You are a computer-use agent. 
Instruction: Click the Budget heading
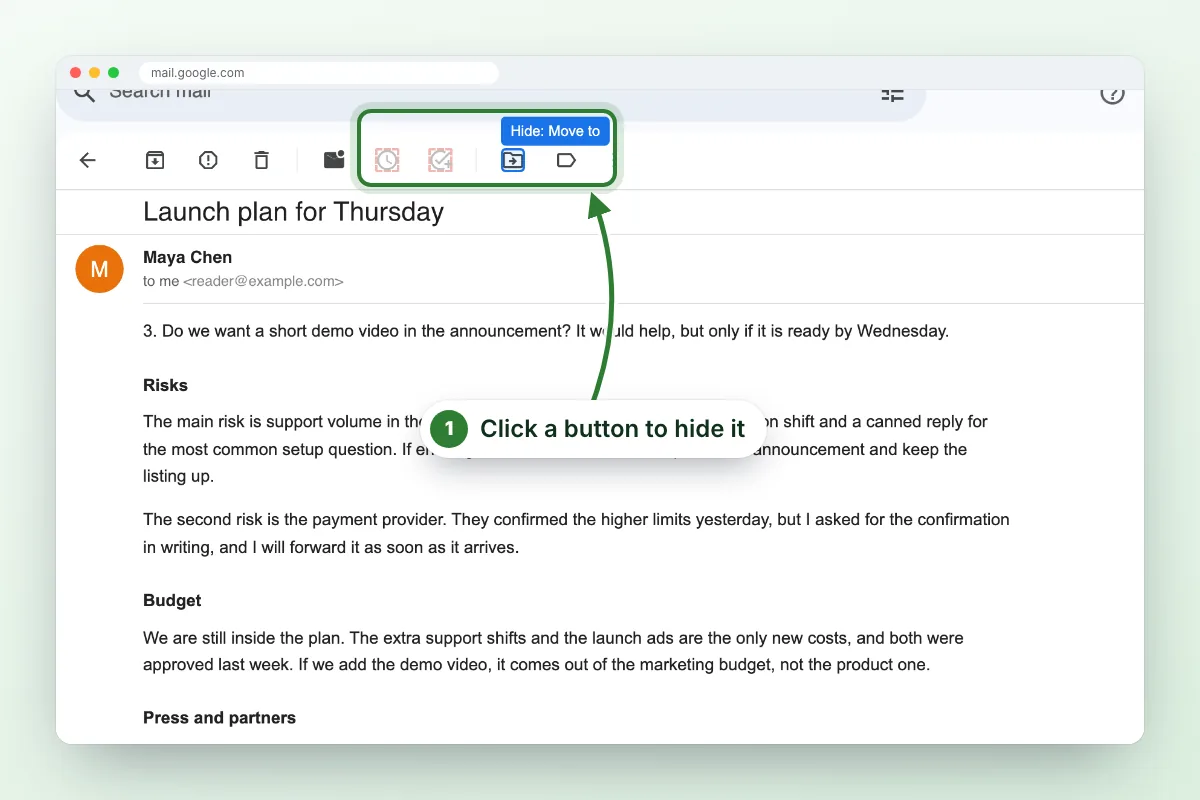(x=172, y=600)
